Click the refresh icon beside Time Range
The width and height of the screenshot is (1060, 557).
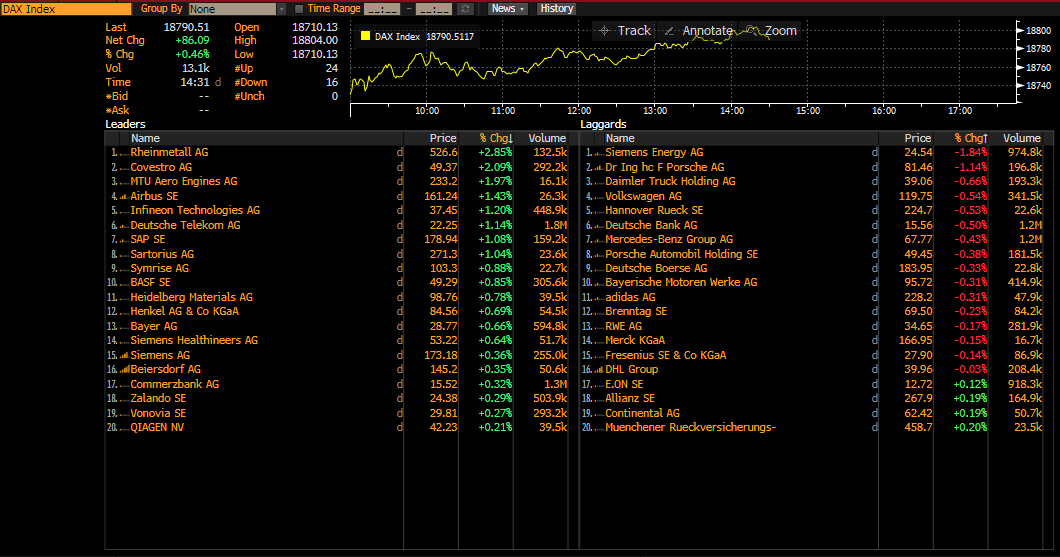click(x=465, y=9)
